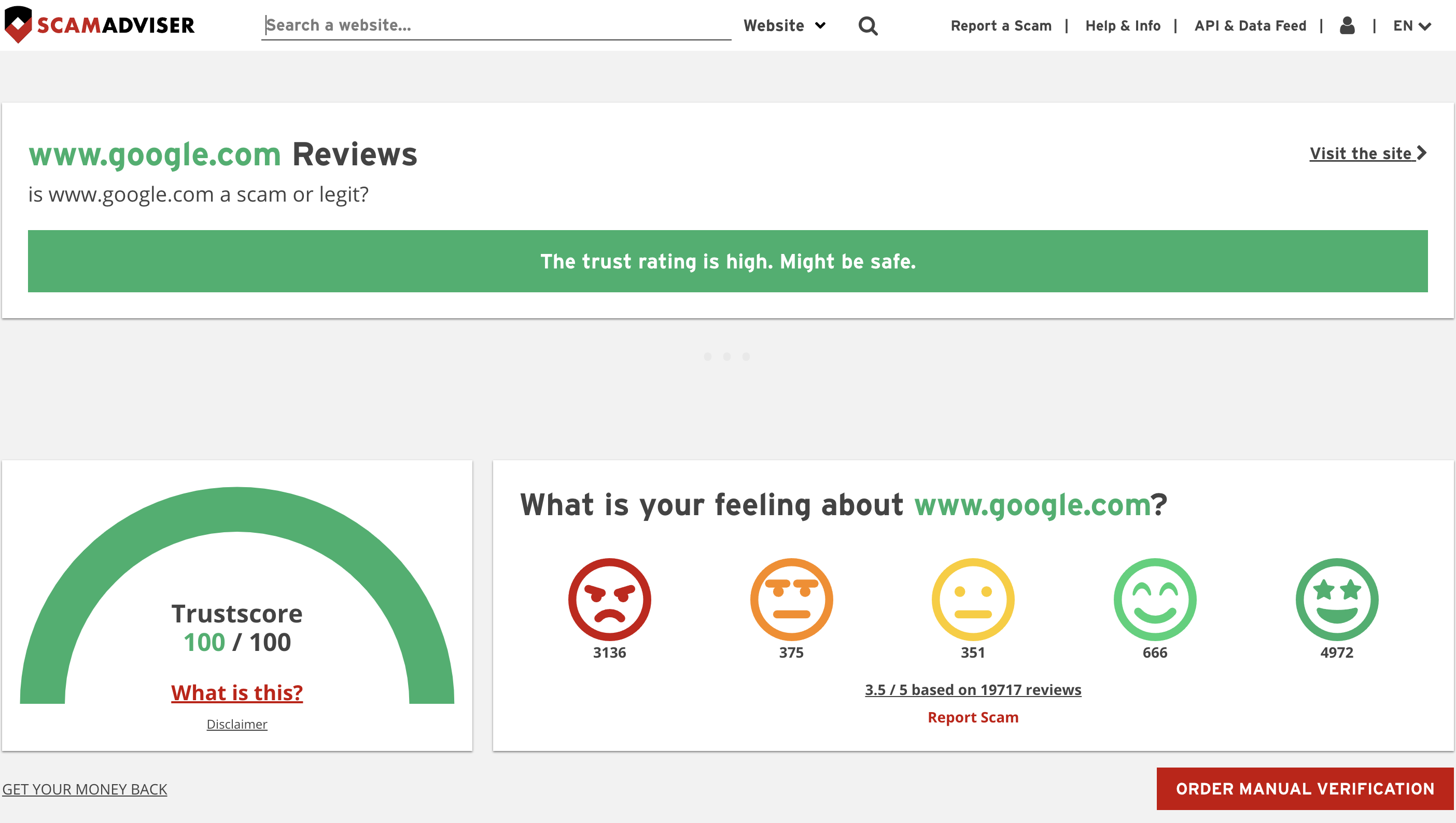Click the 351 neutral vote count
Screen dimensions: 1456x823
pos(973,652)
